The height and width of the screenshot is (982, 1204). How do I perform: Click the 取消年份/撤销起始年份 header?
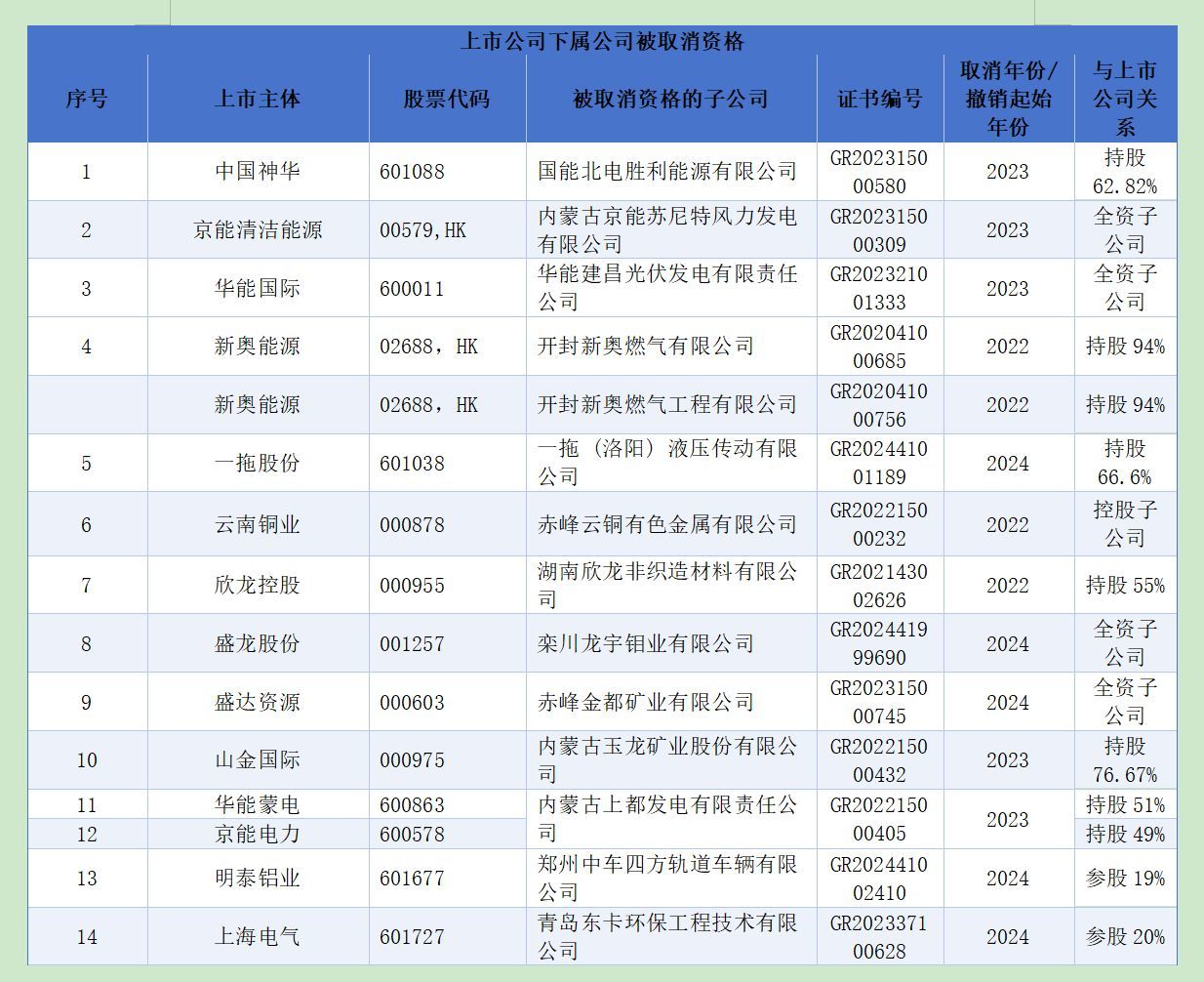(x=1009, y=99)
